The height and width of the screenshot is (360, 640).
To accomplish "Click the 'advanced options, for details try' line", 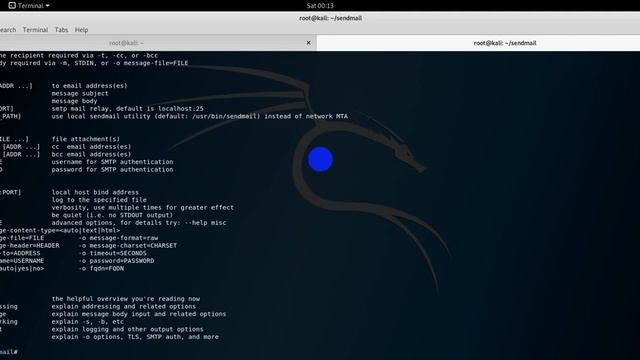I will click(139, 223).
